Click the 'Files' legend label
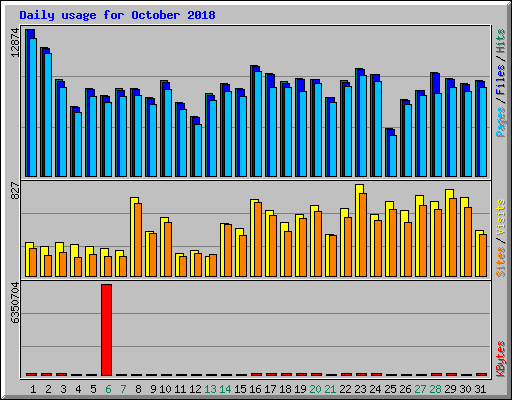Image resolution: width=512 pixels, height=400 pixels. [x=500, y=79]
